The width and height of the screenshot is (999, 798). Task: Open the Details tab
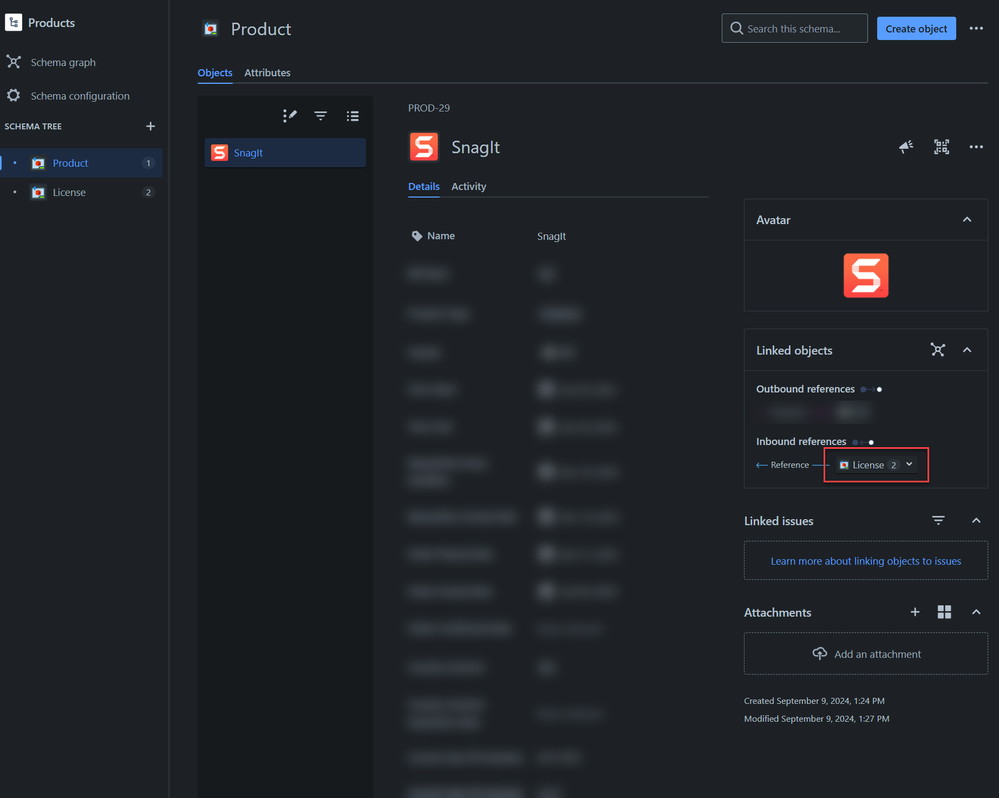tap(424, 187)
